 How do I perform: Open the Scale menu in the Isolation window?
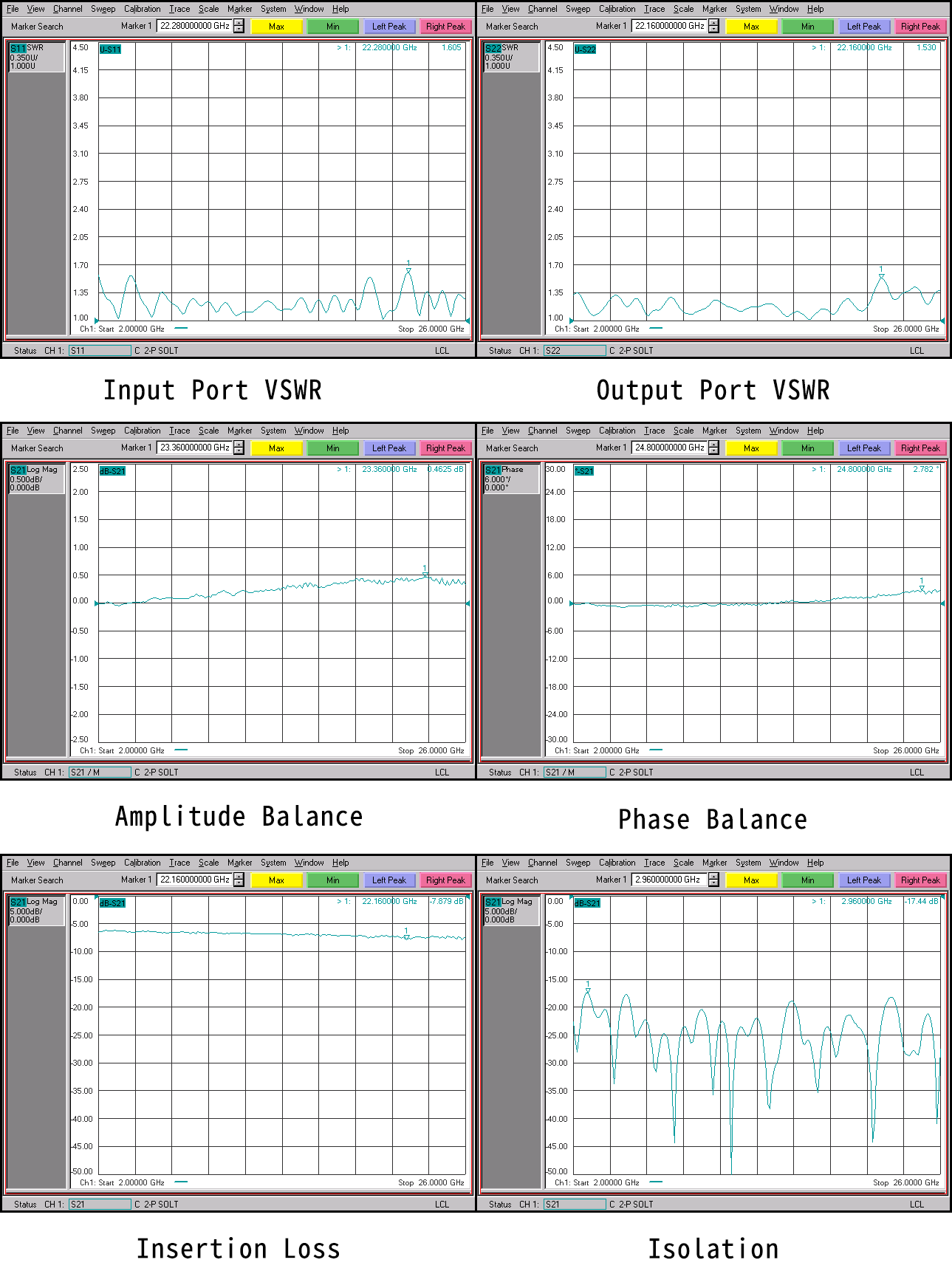(683, 863)
